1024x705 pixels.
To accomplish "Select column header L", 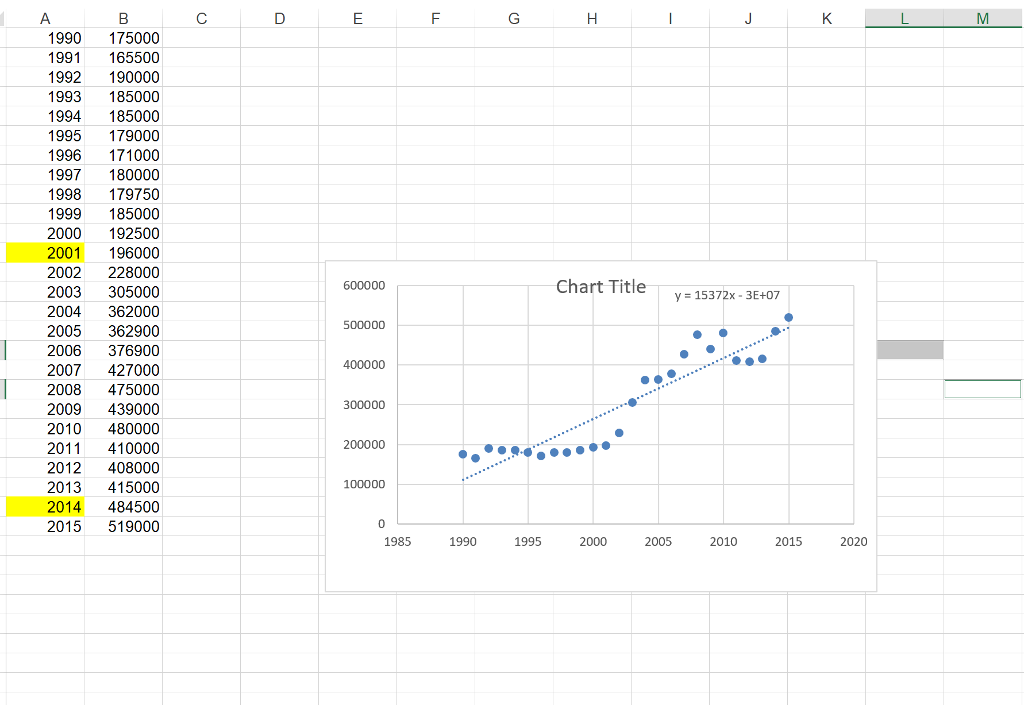I will coord(904,17).
